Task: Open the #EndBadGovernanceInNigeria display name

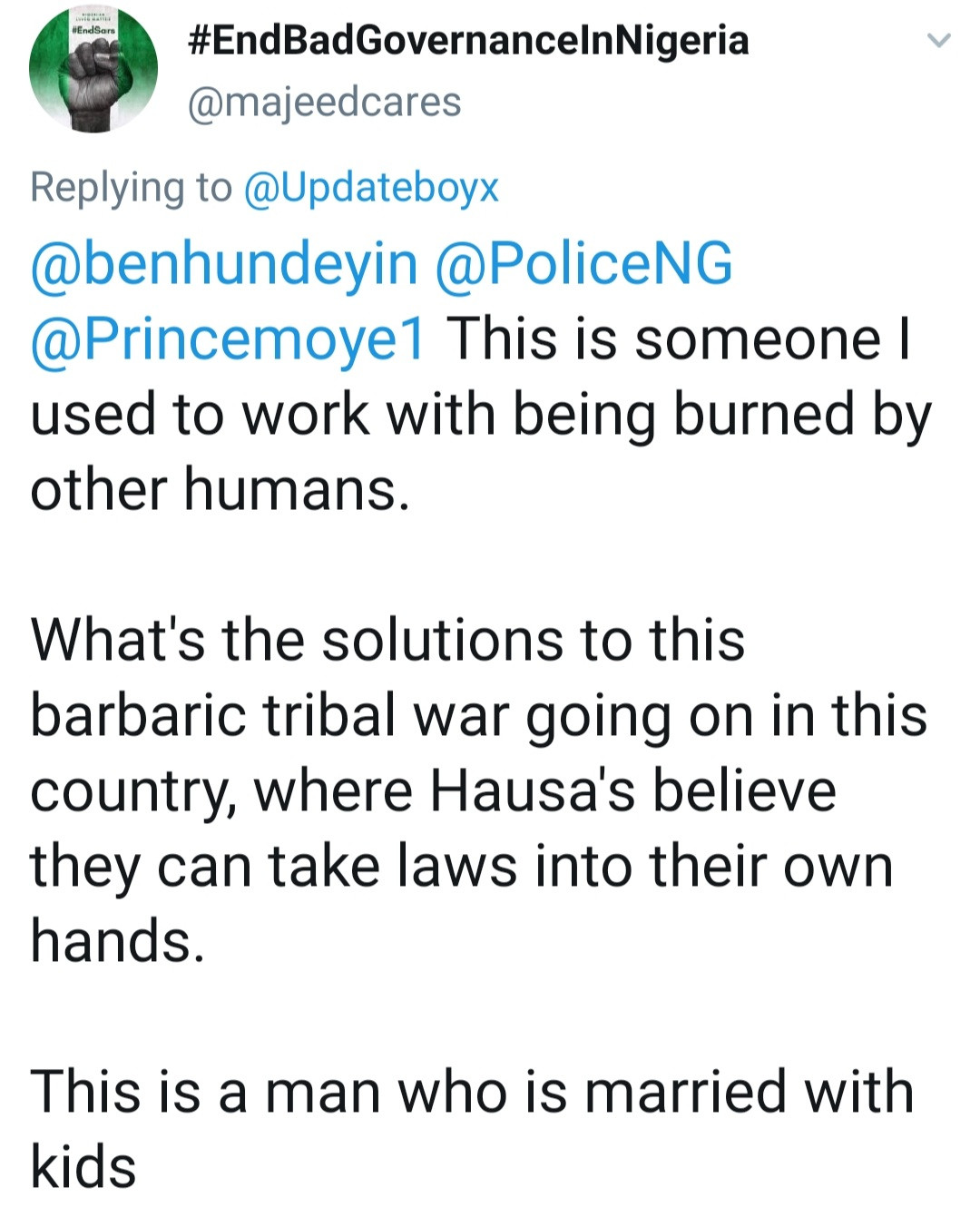Action: tap(468, 41)
